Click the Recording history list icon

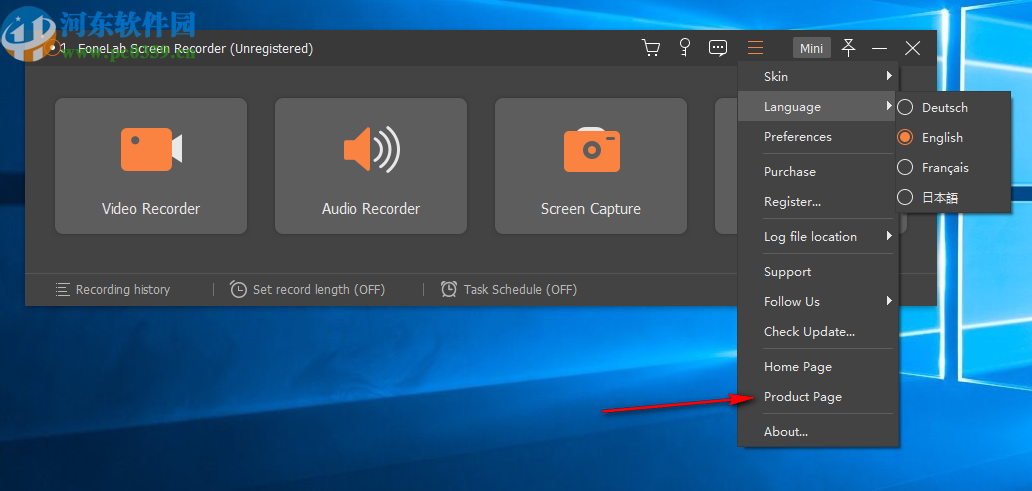point(63,290)
